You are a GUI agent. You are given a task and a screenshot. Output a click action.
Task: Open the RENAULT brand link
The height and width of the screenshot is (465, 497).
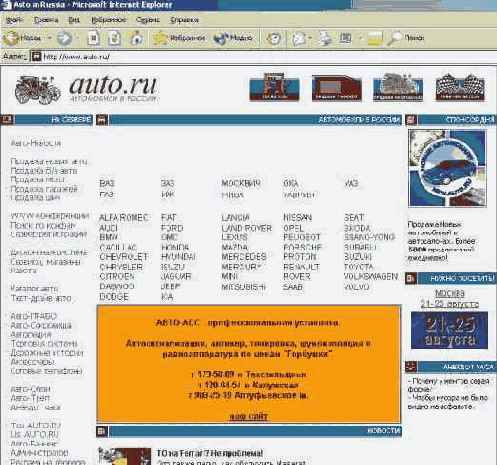(301, 267)
